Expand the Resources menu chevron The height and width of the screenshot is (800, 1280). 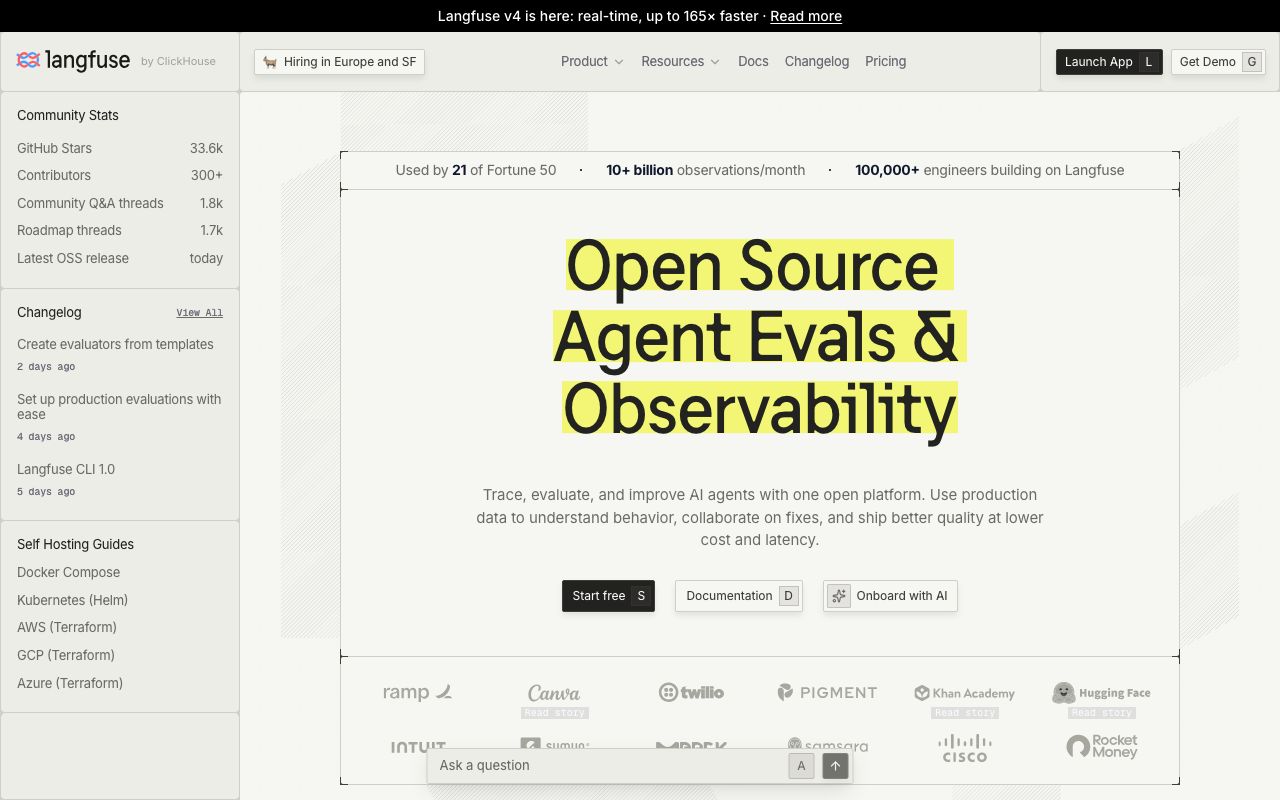pyautogui.click(x=715, y=62)
